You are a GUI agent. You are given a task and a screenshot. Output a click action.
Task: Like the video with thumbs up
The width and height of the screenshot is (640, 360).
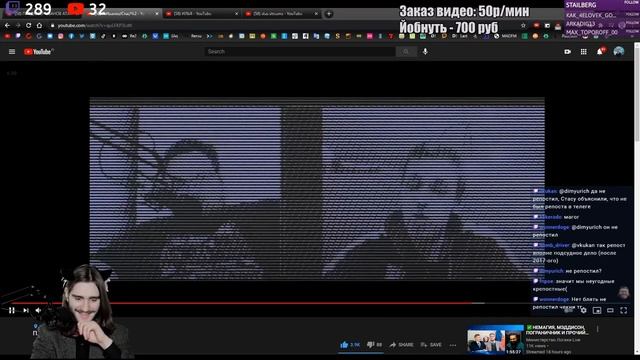point(349,345)
